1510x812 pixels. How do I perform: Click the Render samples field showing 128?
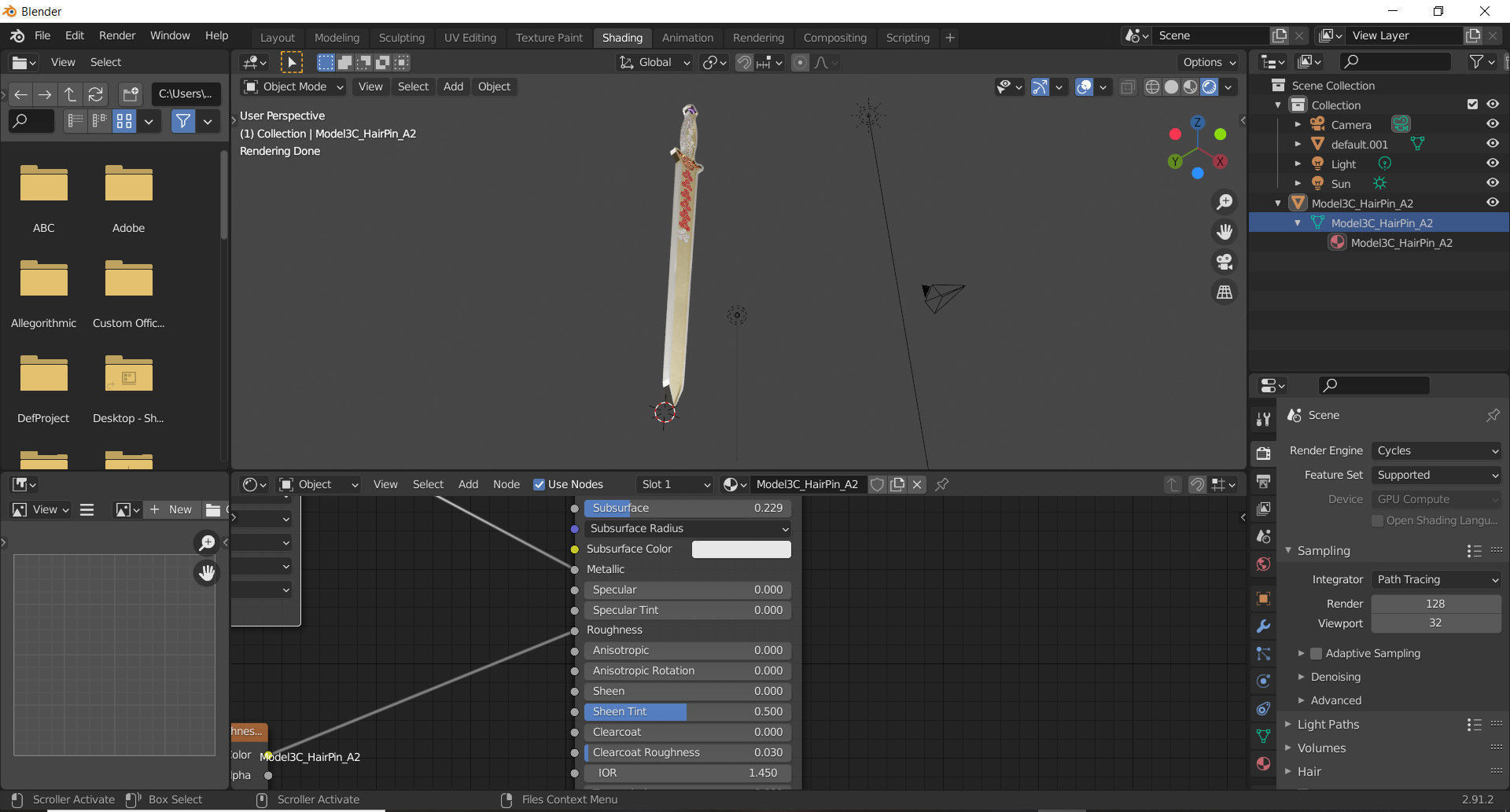(x=1436, y=604)
